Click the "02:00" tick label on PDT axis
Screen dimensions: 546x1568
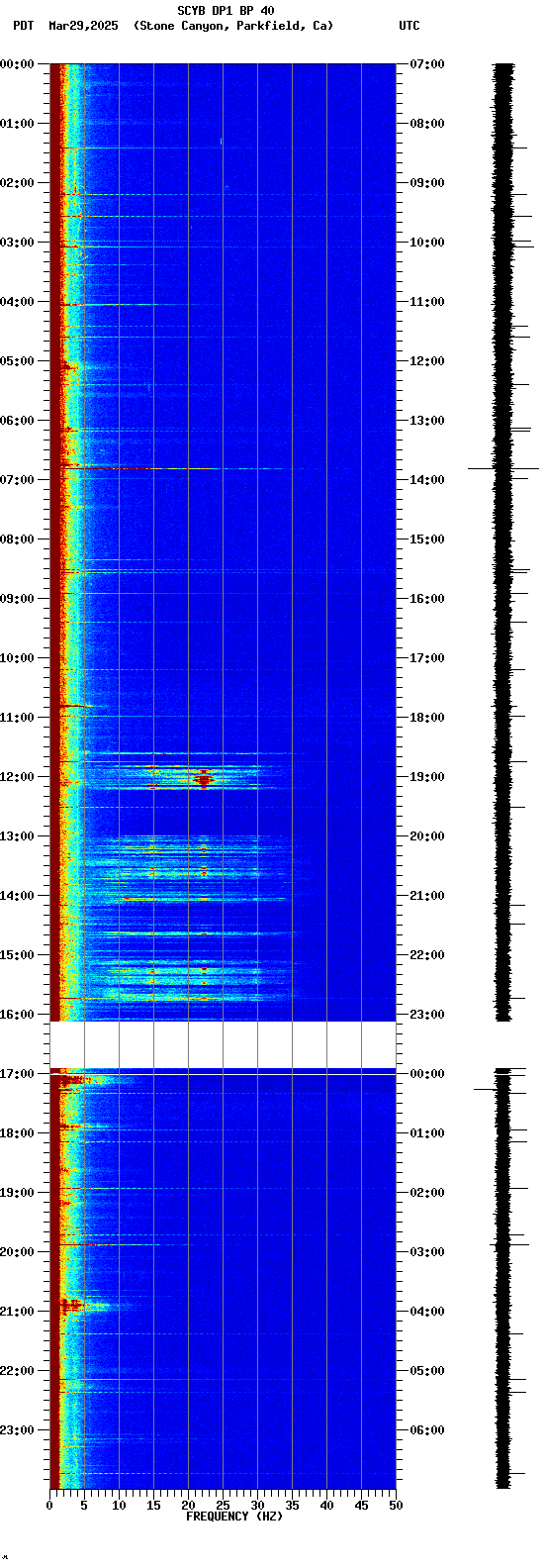17,183
